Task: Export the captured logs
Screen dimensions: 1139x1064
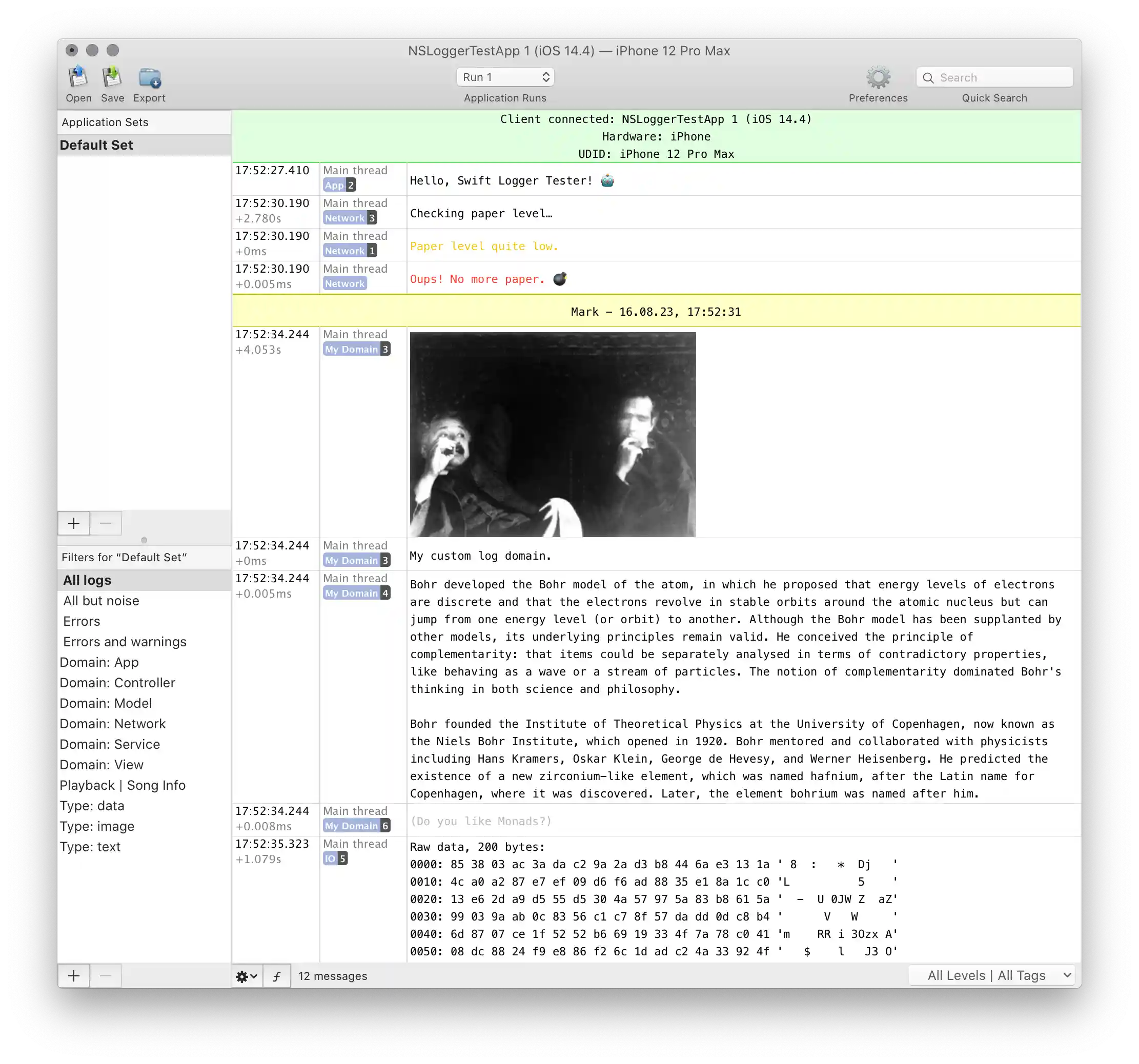Action: click(149, 77)
